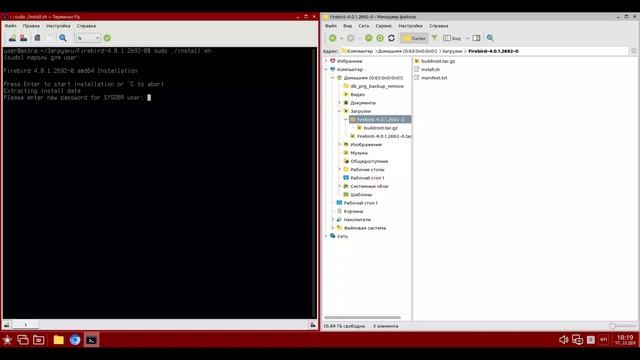
Task: Select Шаблоны folder in tree
Action: click(x=358, y=194)
